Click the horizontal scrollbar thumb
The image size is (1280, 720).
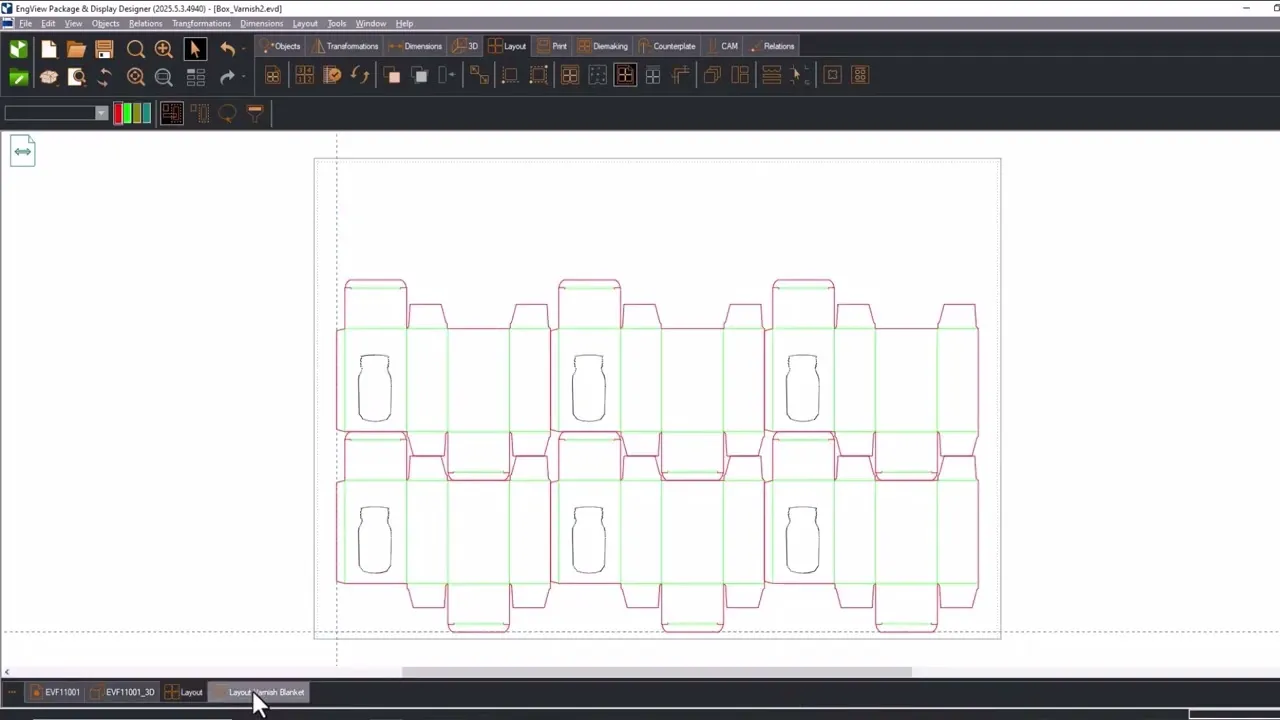(x=657, y=672)
